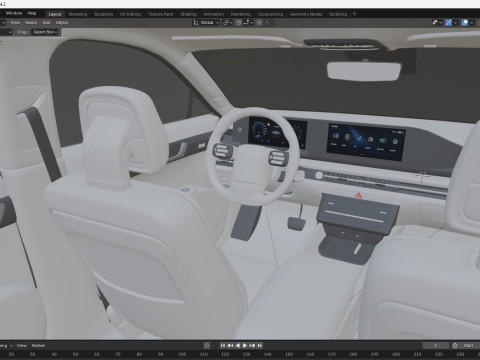The image size is (480, 360).
Task: Open the viewport Add menu
Action: 46,23
